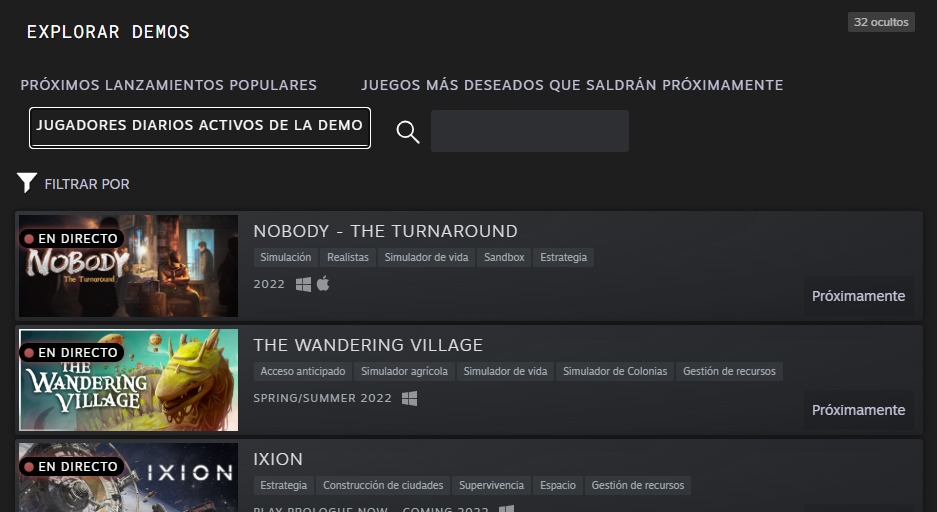Expand the FILTRAR POR filter options
The width and height of the screenshot is (937, 512).
point(87,184)
